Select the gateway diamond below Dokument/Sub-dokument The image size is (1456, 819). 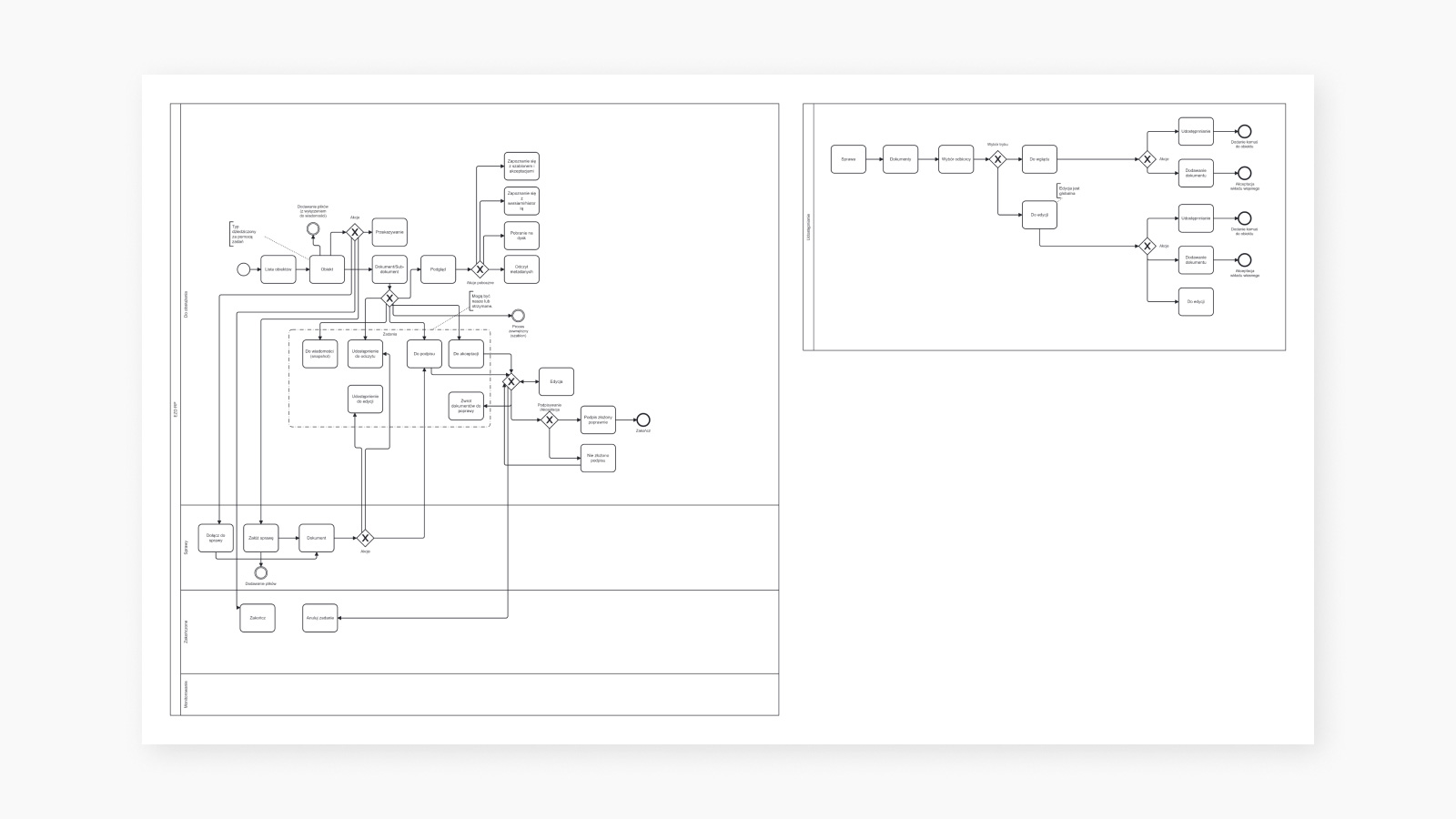389,298
